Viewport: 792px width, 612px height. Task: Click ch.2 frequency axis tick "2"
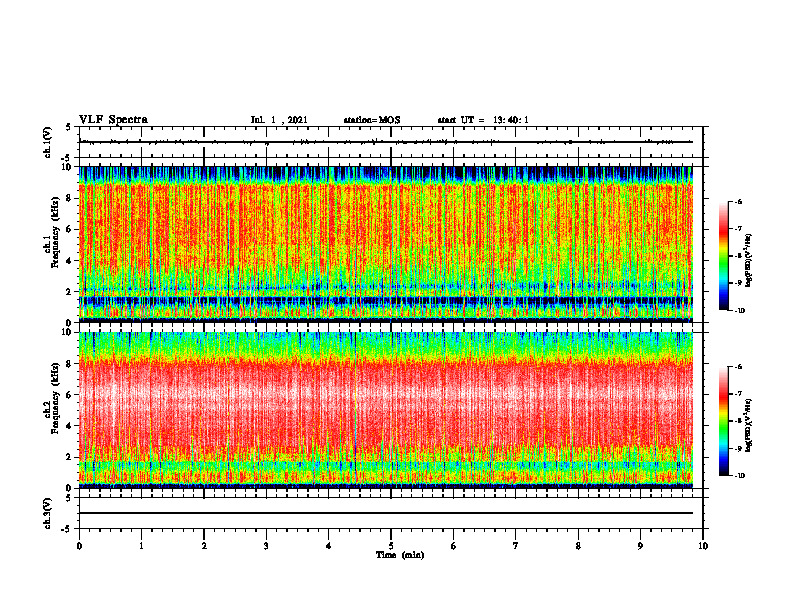point(69,457)
